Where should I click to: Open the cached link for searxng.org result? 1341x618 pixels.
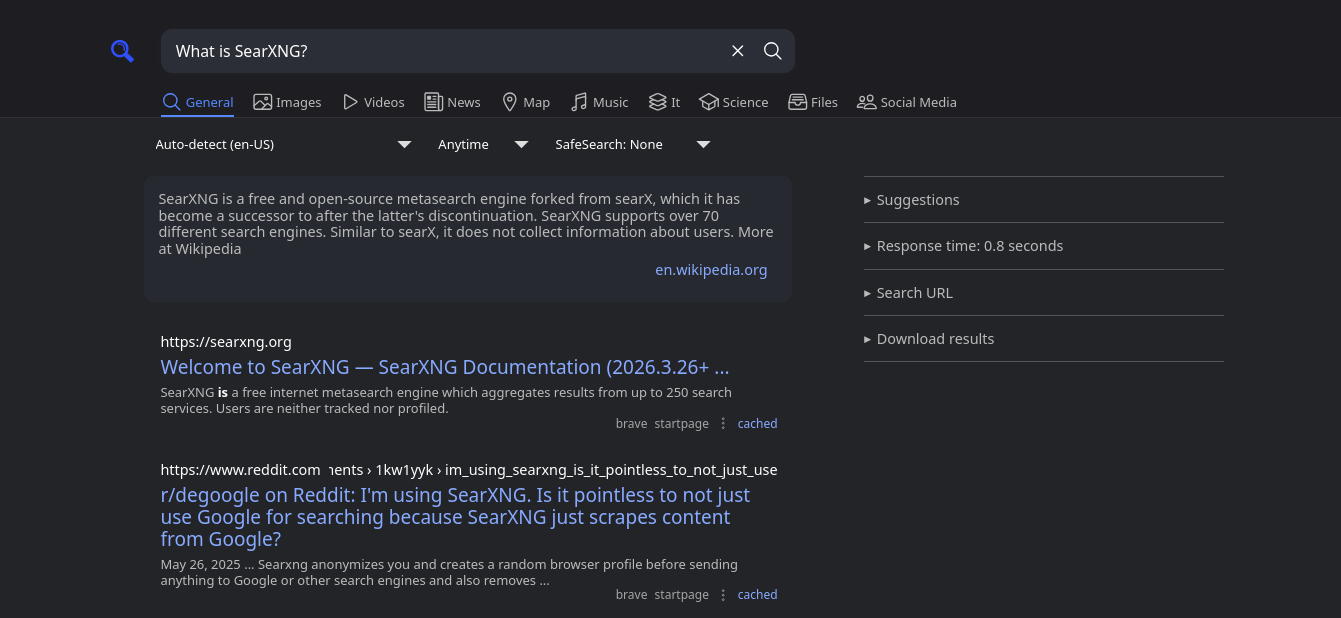[757, 424]
